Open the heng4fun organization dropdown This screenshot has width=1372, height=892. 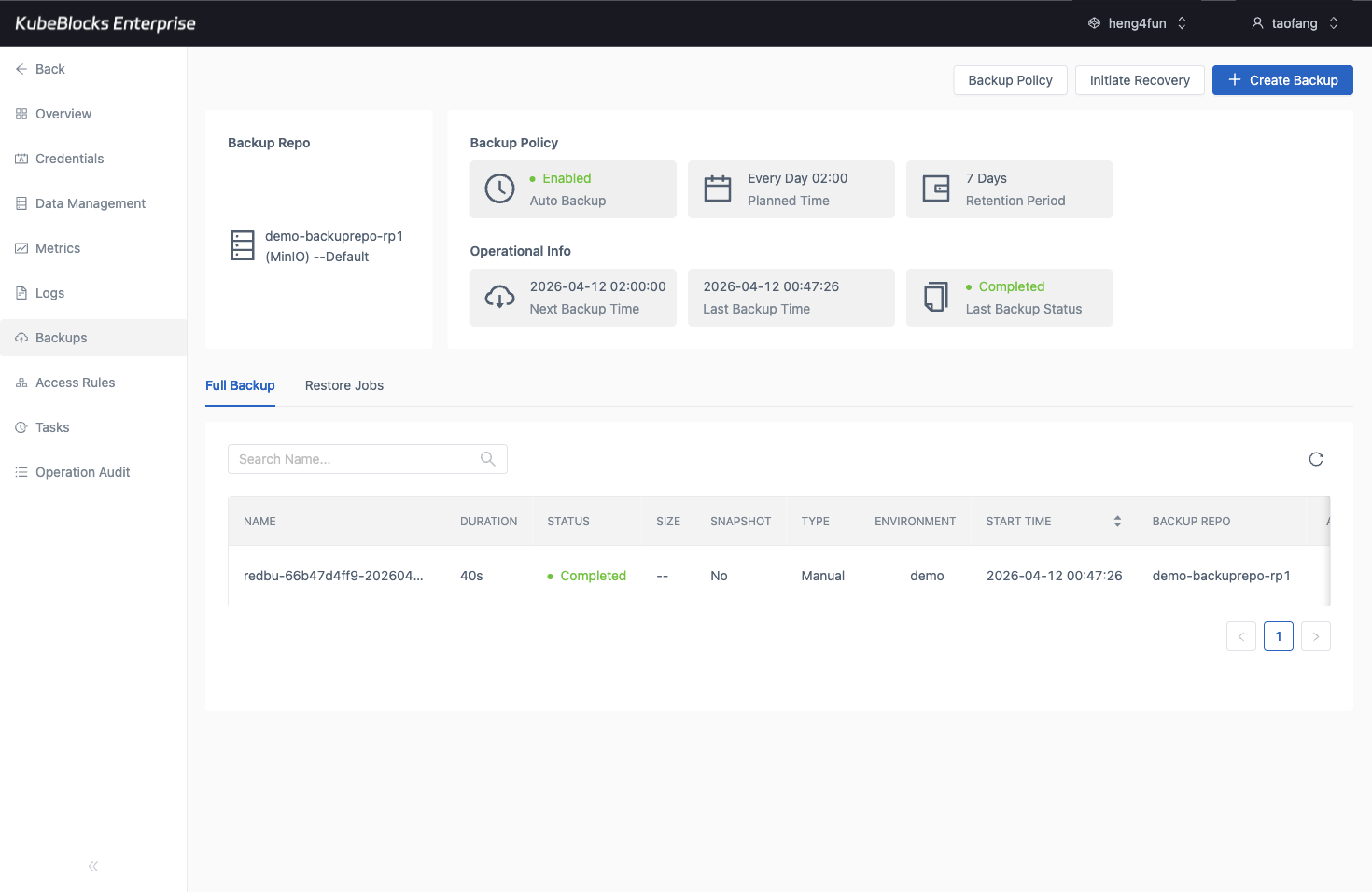tap(1137, 23)
